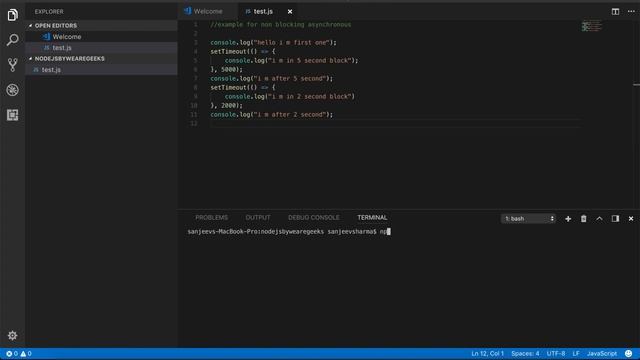640x360 pixels.
Task: Select the TERMINAL panel tab
Action: tap(372, 218)
